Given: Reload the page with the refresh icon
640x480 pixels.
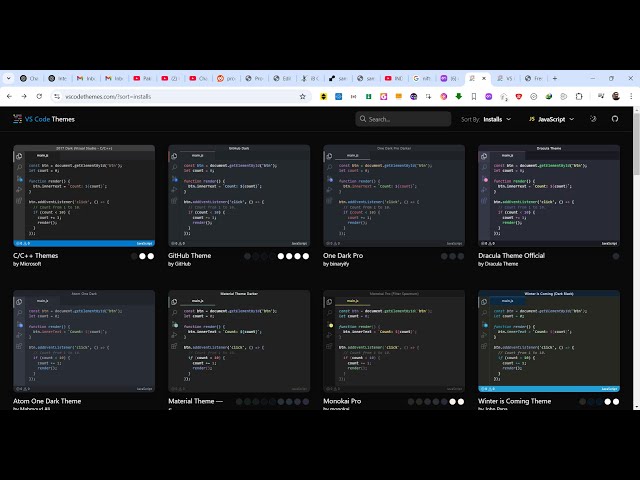Looking at the screenshot, I should point(39,97).
